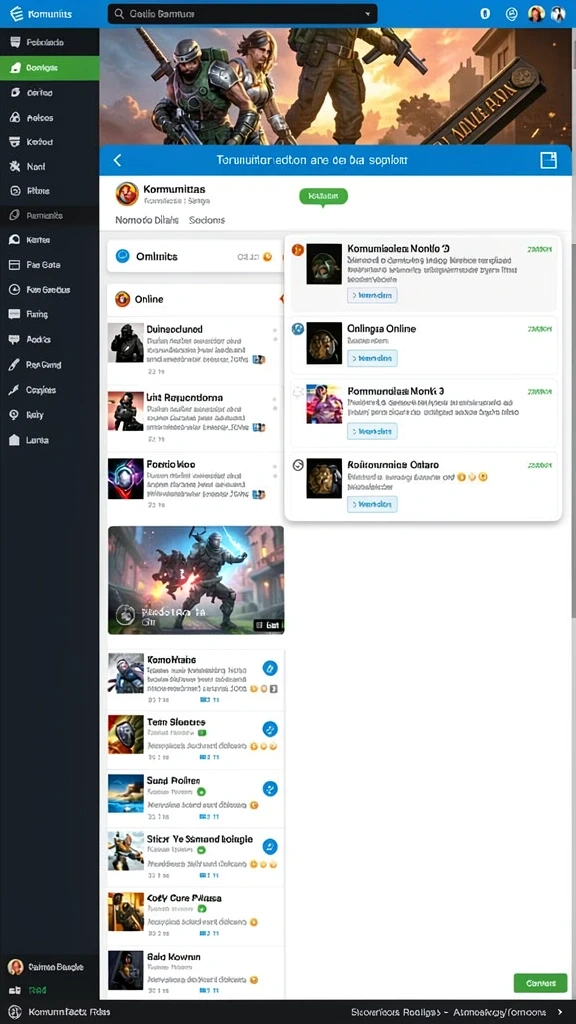Open the robot battle video thumbnail

(196, 580)
